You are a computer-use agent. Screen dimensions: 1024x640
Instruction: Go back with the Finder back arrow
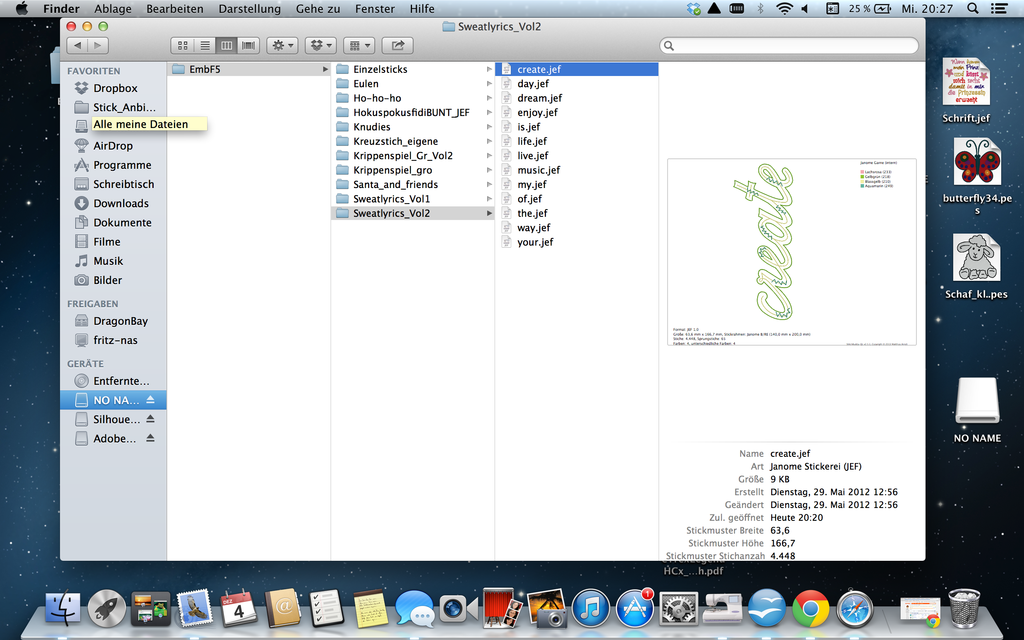tap(78, 45)
